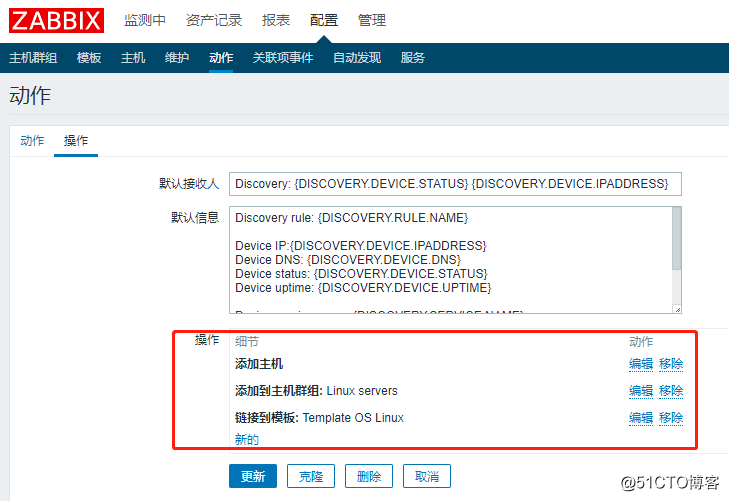Edit the 链接到模板 Template OS Linux operation
729x501 pixels.
click(641, 418)
